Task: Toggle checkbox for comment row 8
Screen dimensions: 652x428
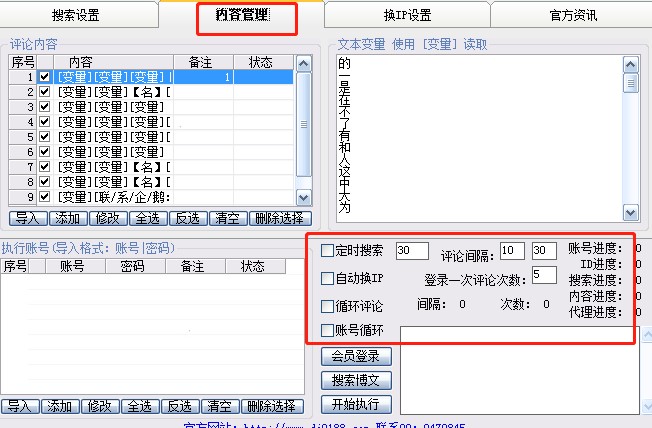Action: tap(44, 181)
